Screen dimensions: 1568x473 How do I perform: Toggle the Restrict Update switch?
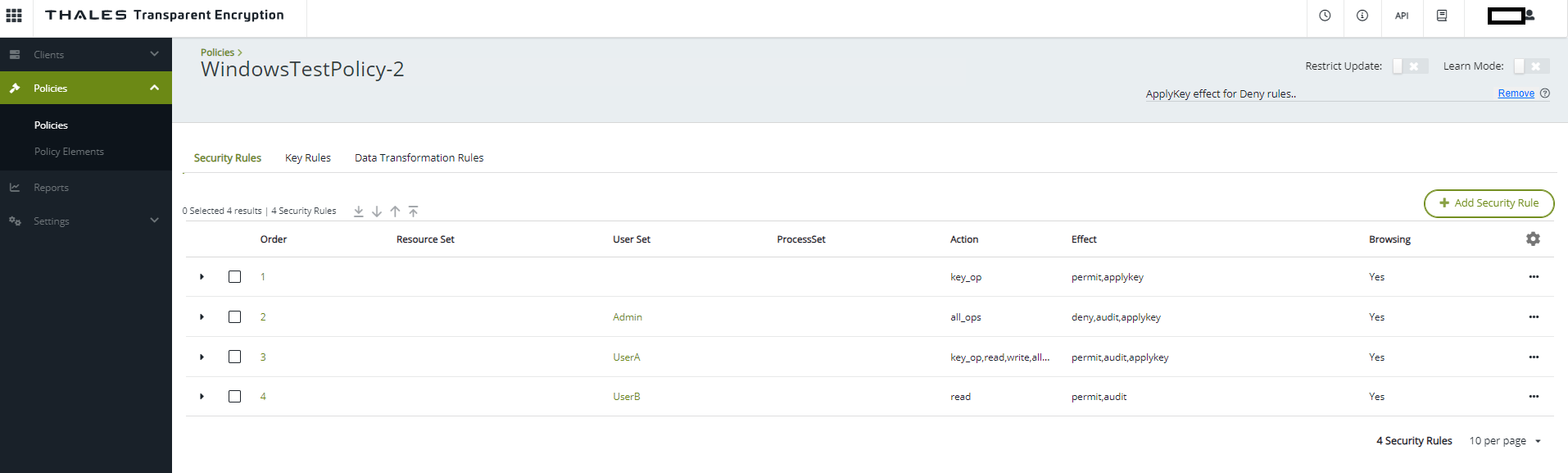click(1410, 66)
